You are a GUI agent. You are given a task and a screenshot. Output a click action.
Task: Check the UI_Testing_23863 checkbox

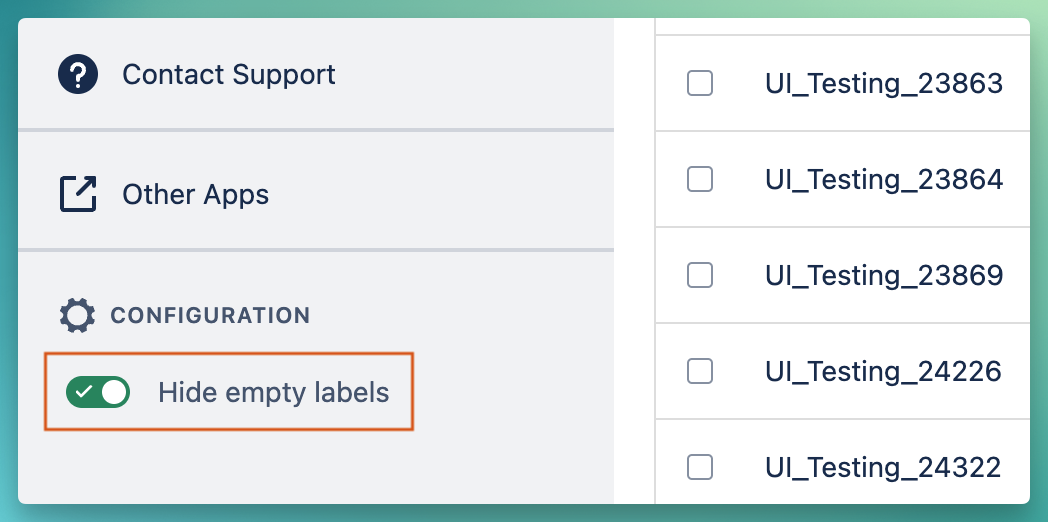(700, 83)
